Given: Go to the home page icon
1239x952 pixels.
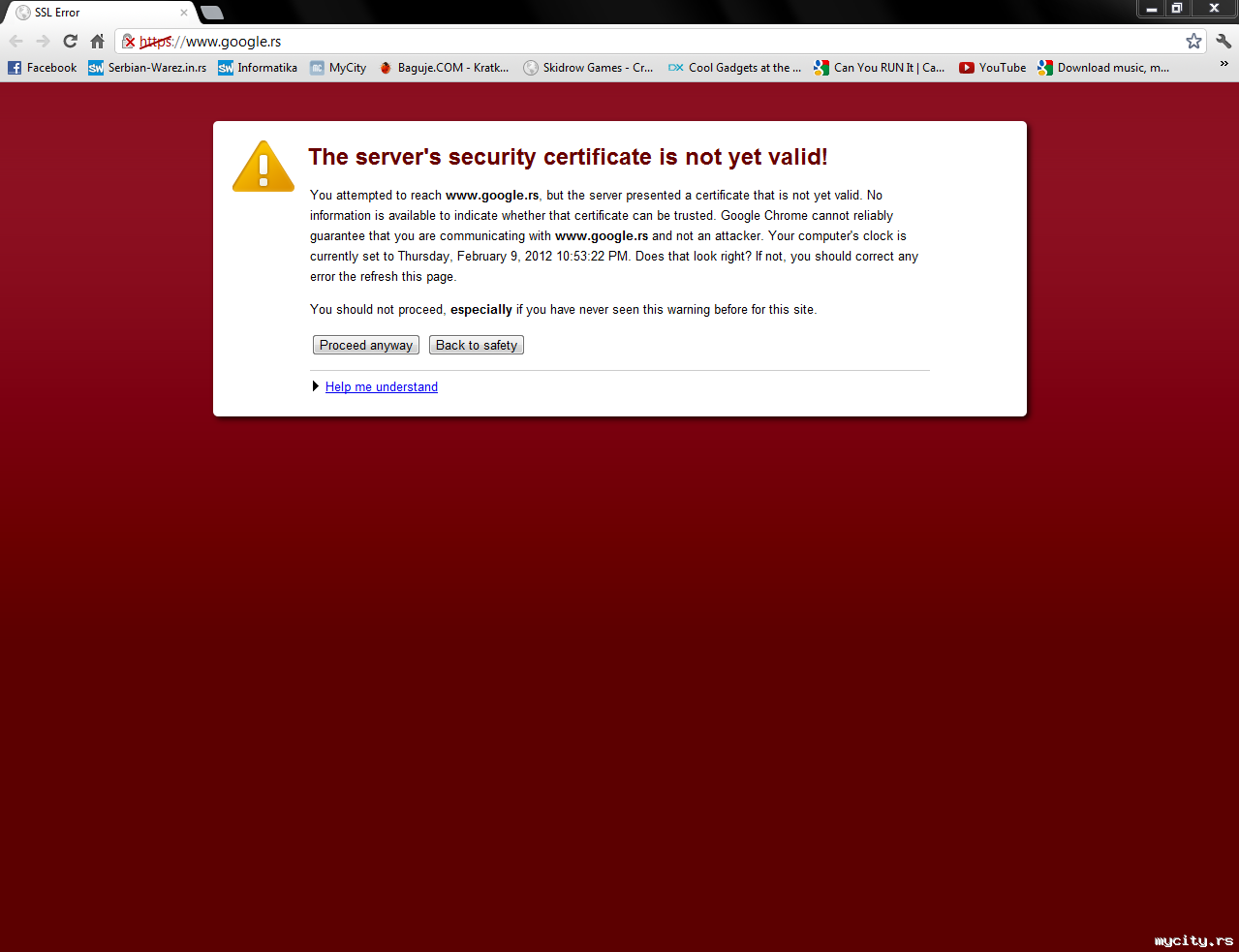Looking at the screenshot, I should click(97, 41).
